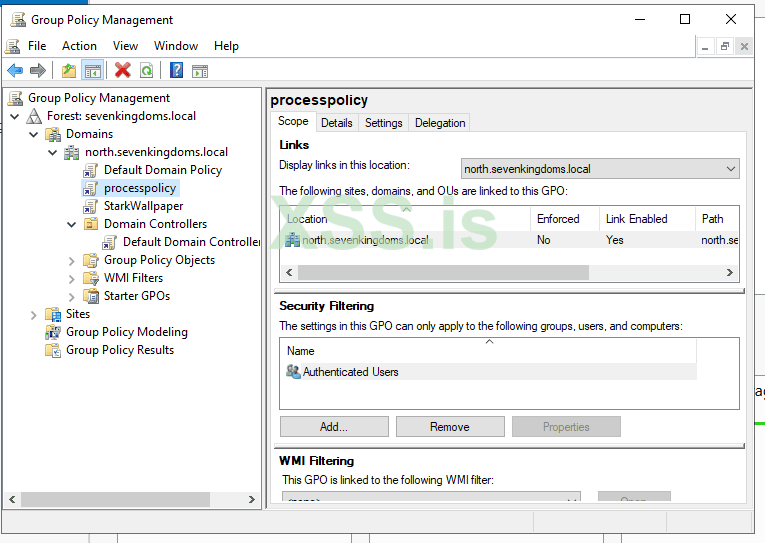This screenshot has height=543, width=765.
Task: Click the Show/Hide Action Pane icon
Action: (x=200, y=70)
